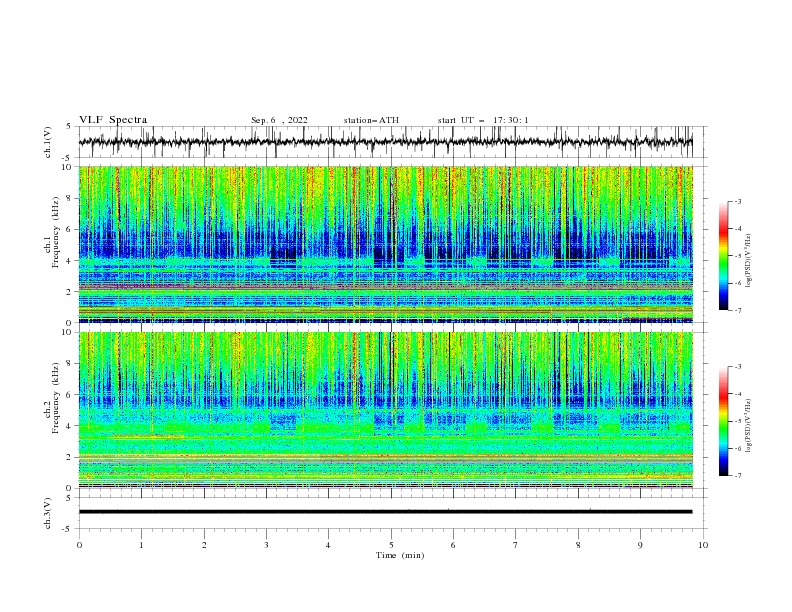Click the "Time (min)" axis label
The image size is (792, 612).
[x=400, y=555]
